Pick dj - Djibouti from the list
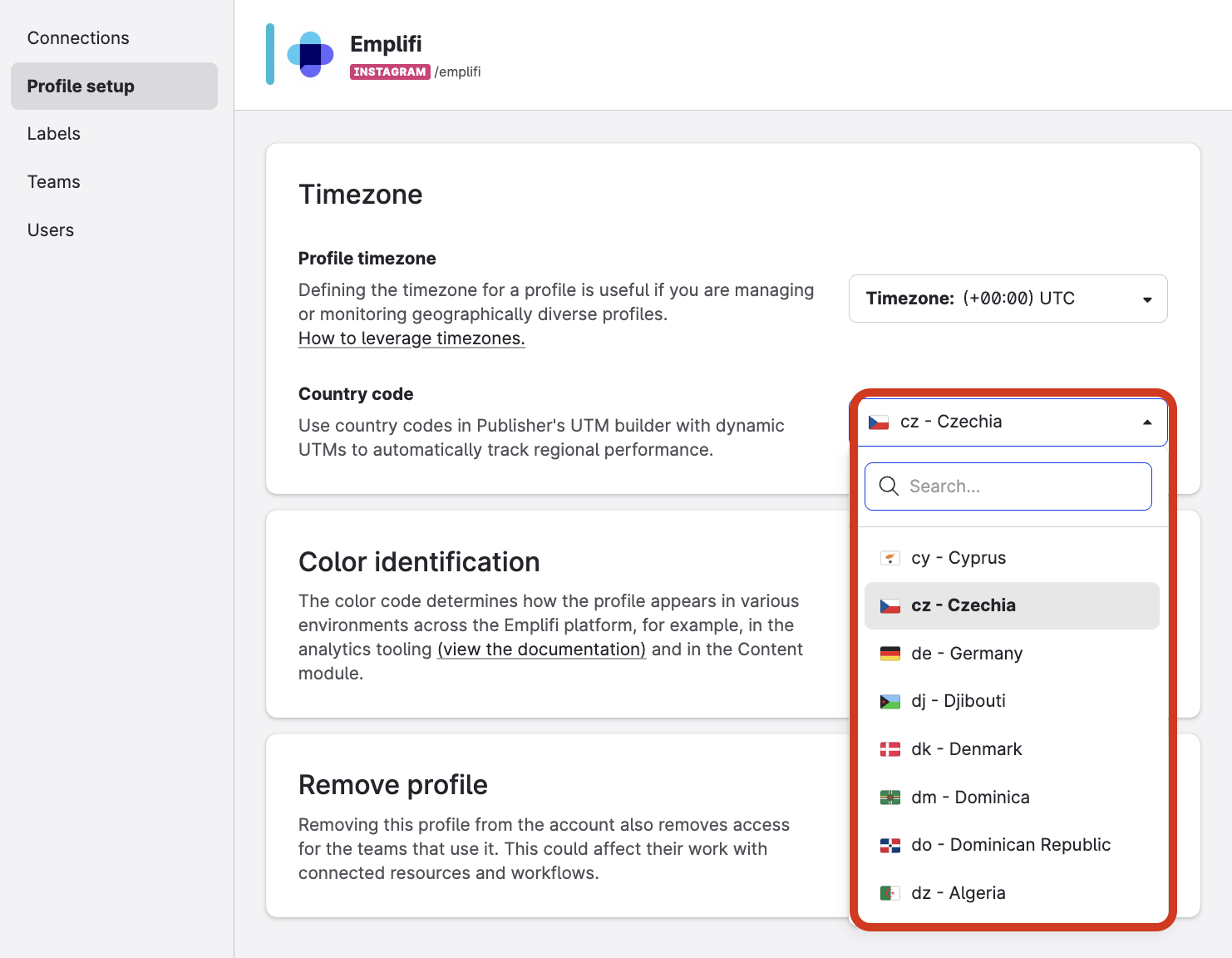 [1012, 701]
